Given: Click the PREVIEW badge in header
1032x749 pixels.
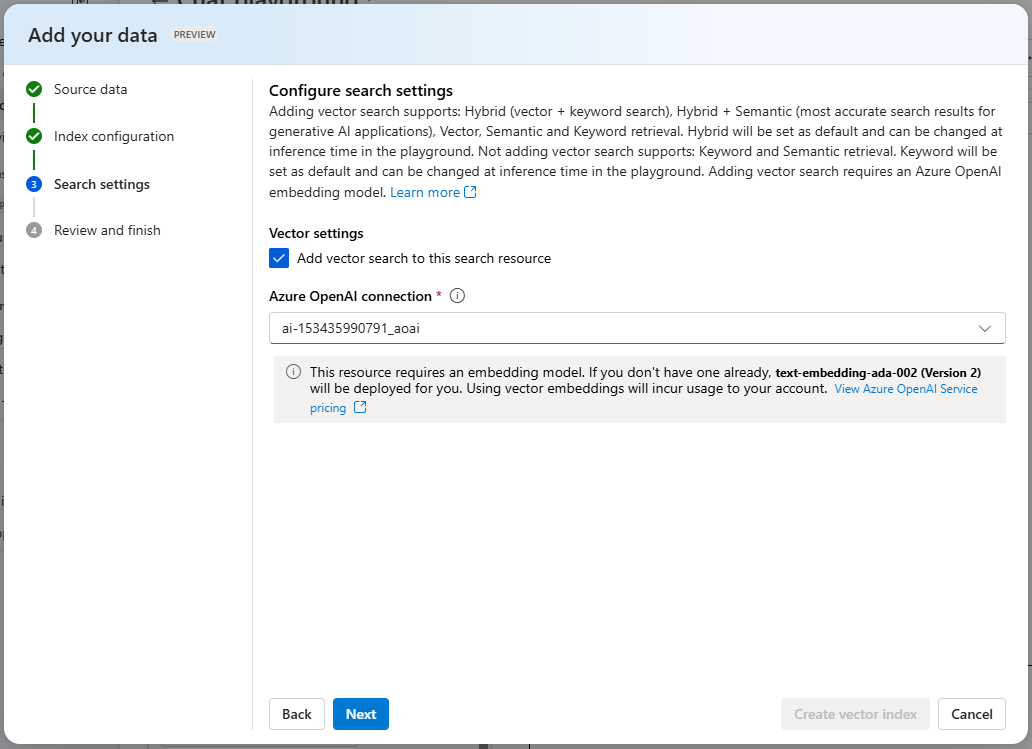Looking at the screenshot, I should click(x=194, y=34).
